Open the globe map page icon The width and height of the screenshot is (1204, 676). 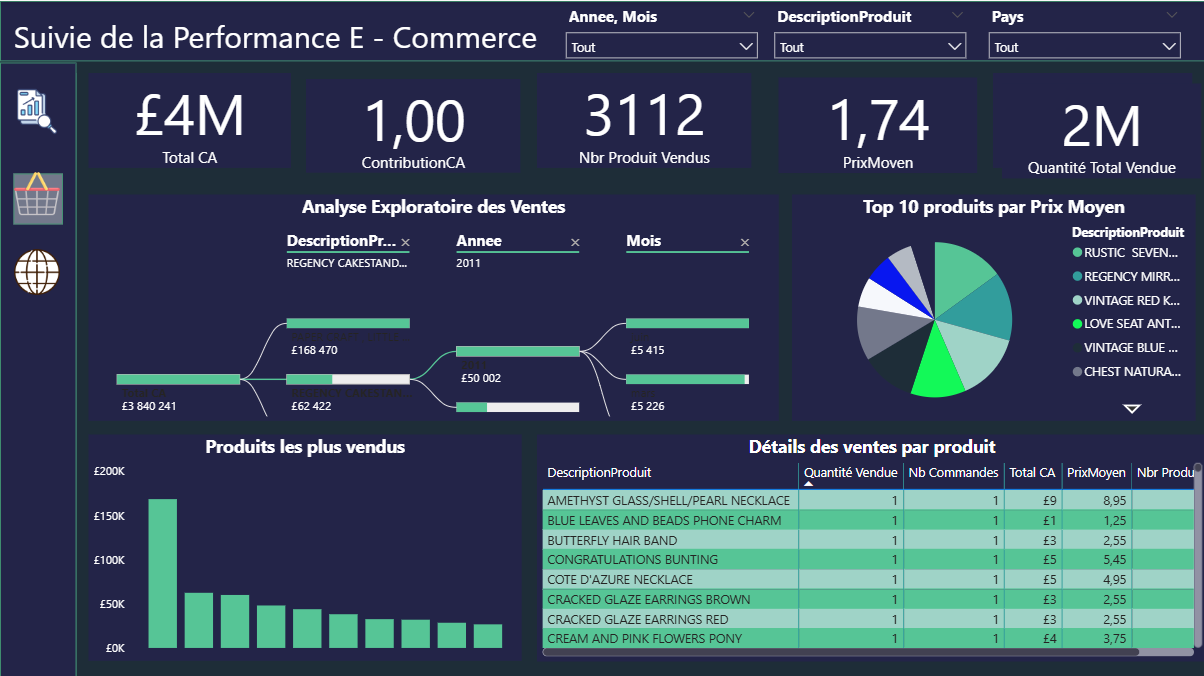click(x=37, y=272)
